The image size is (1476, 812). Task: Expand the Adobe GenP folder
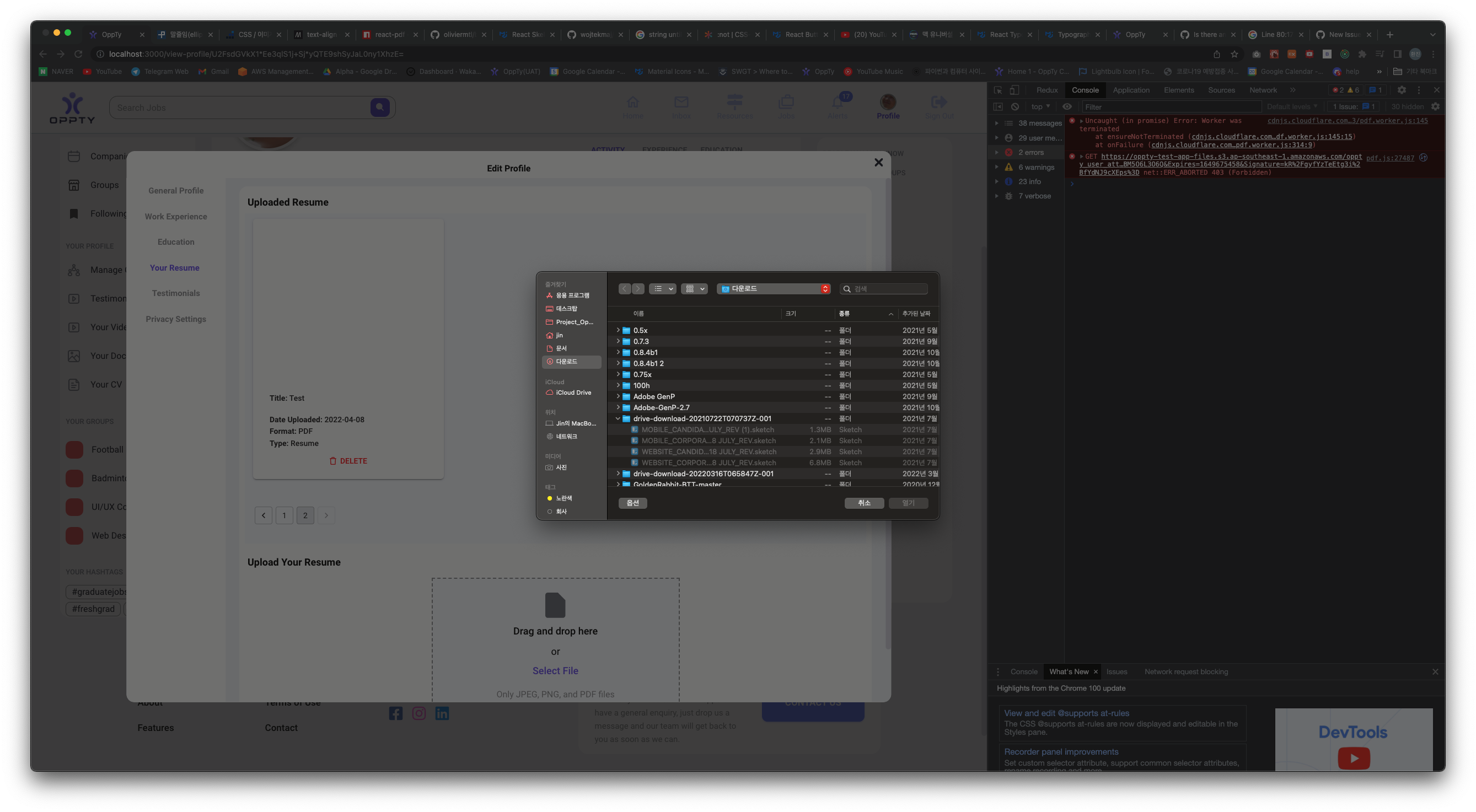click(x=618, y=396)
